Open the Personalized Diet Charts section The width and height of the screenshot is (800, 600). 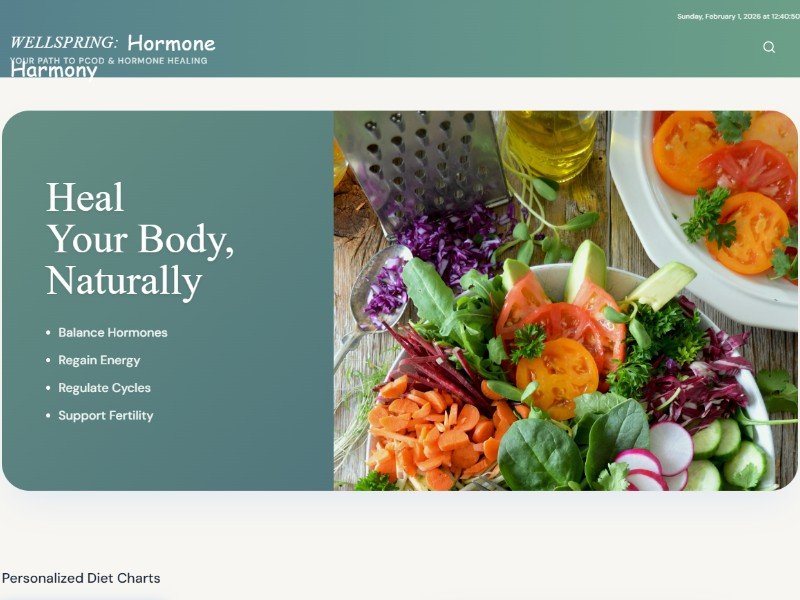[81, 578]
